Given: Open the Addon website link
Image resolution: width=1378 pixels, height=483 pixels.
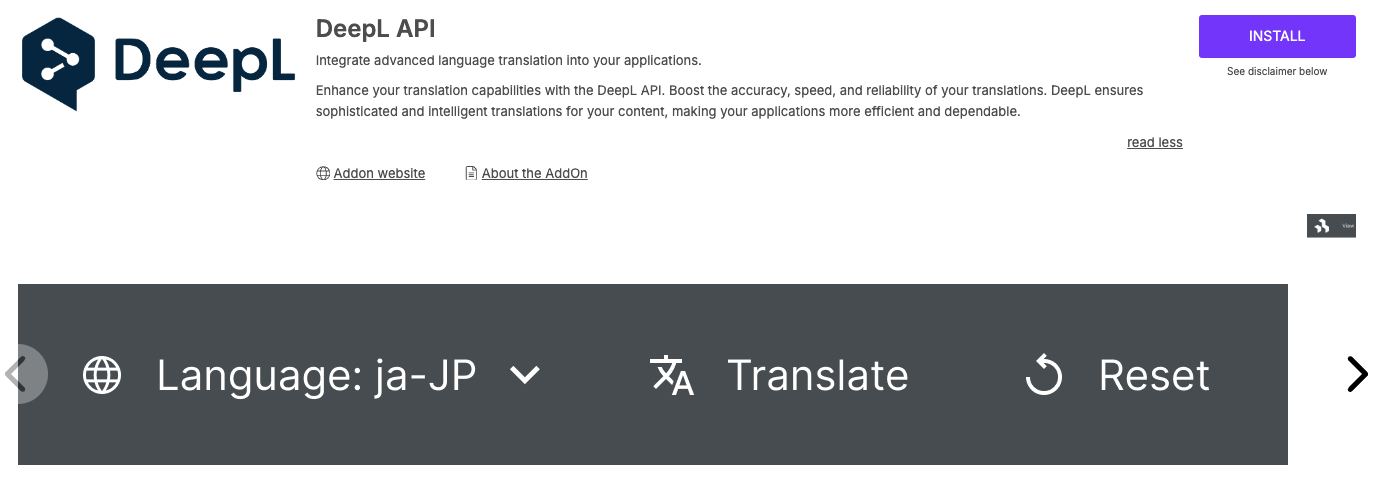Looking at the screenshot, I should tap(379, 173).
